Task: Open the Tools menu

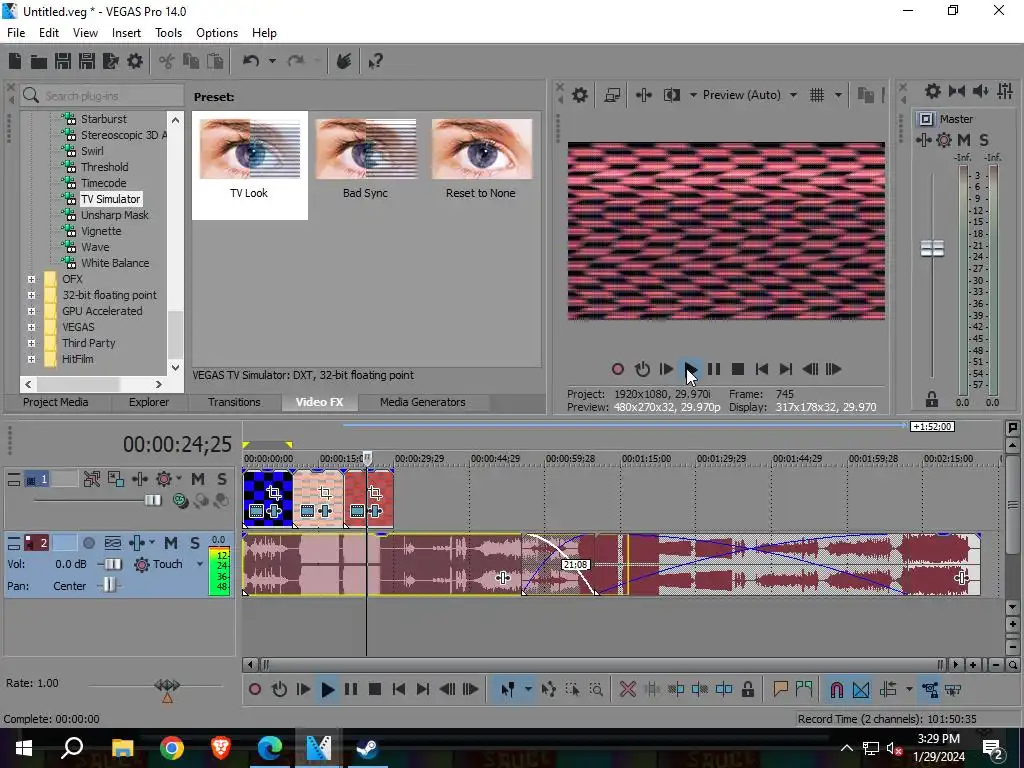Action: point(168,33)
